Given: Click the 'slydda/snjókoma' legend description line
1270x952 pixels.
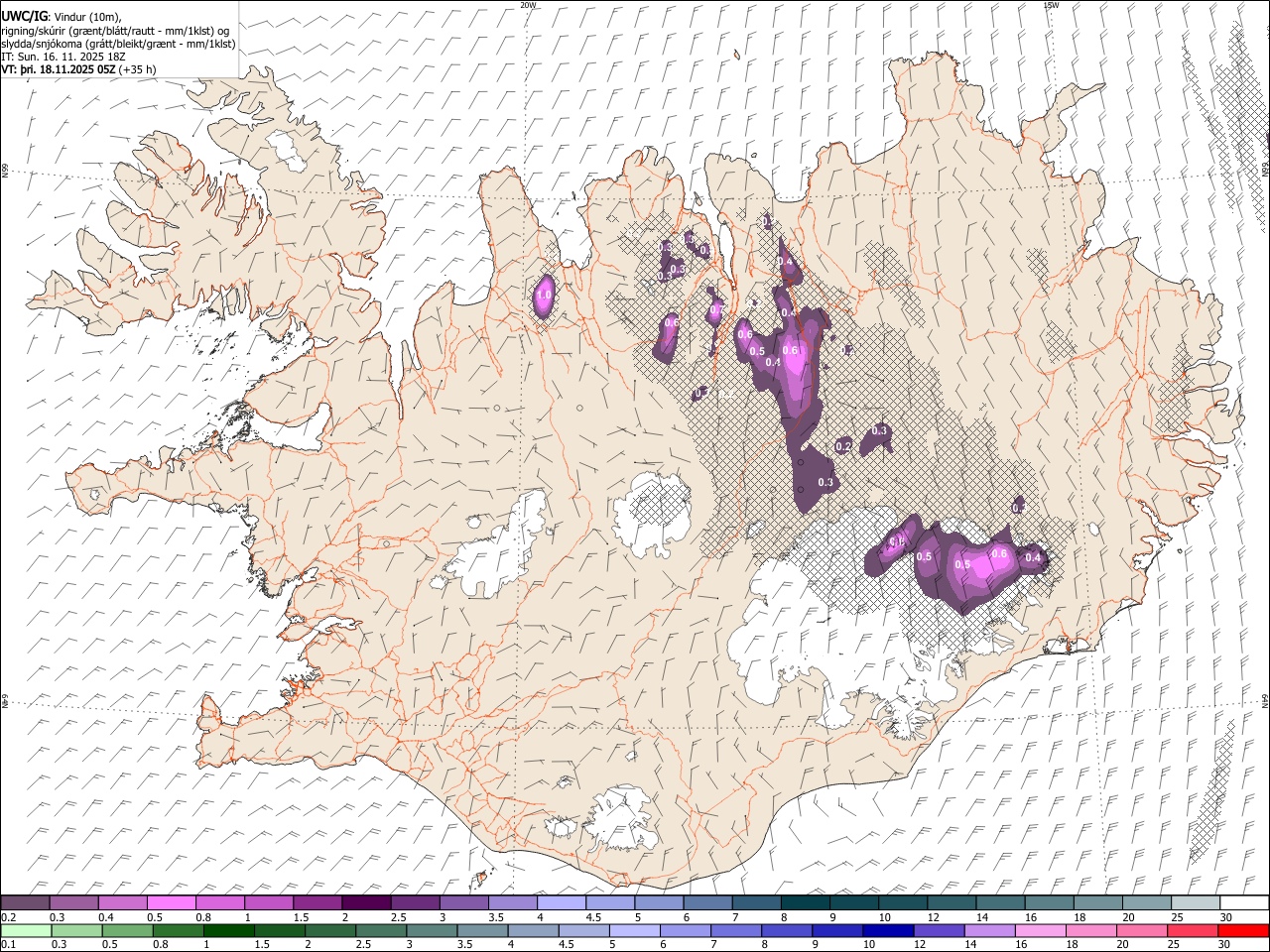Looking at the screenshot, I should pos(118,44).
